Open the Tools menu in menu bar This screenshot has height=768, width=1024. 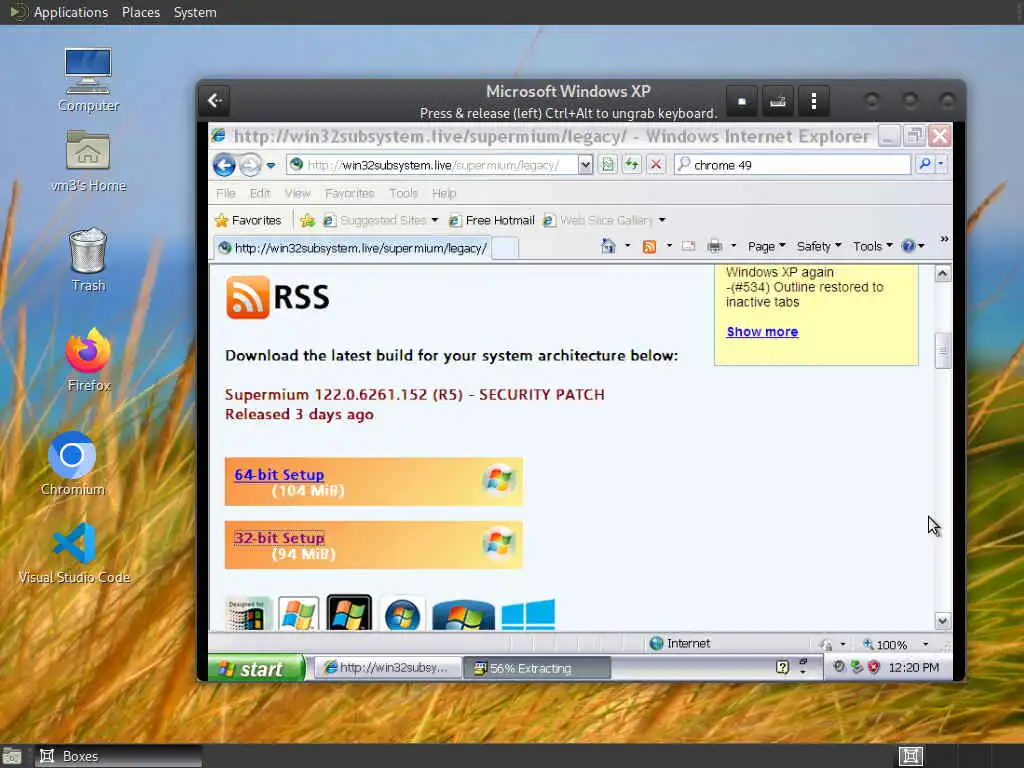coord(403,193)
